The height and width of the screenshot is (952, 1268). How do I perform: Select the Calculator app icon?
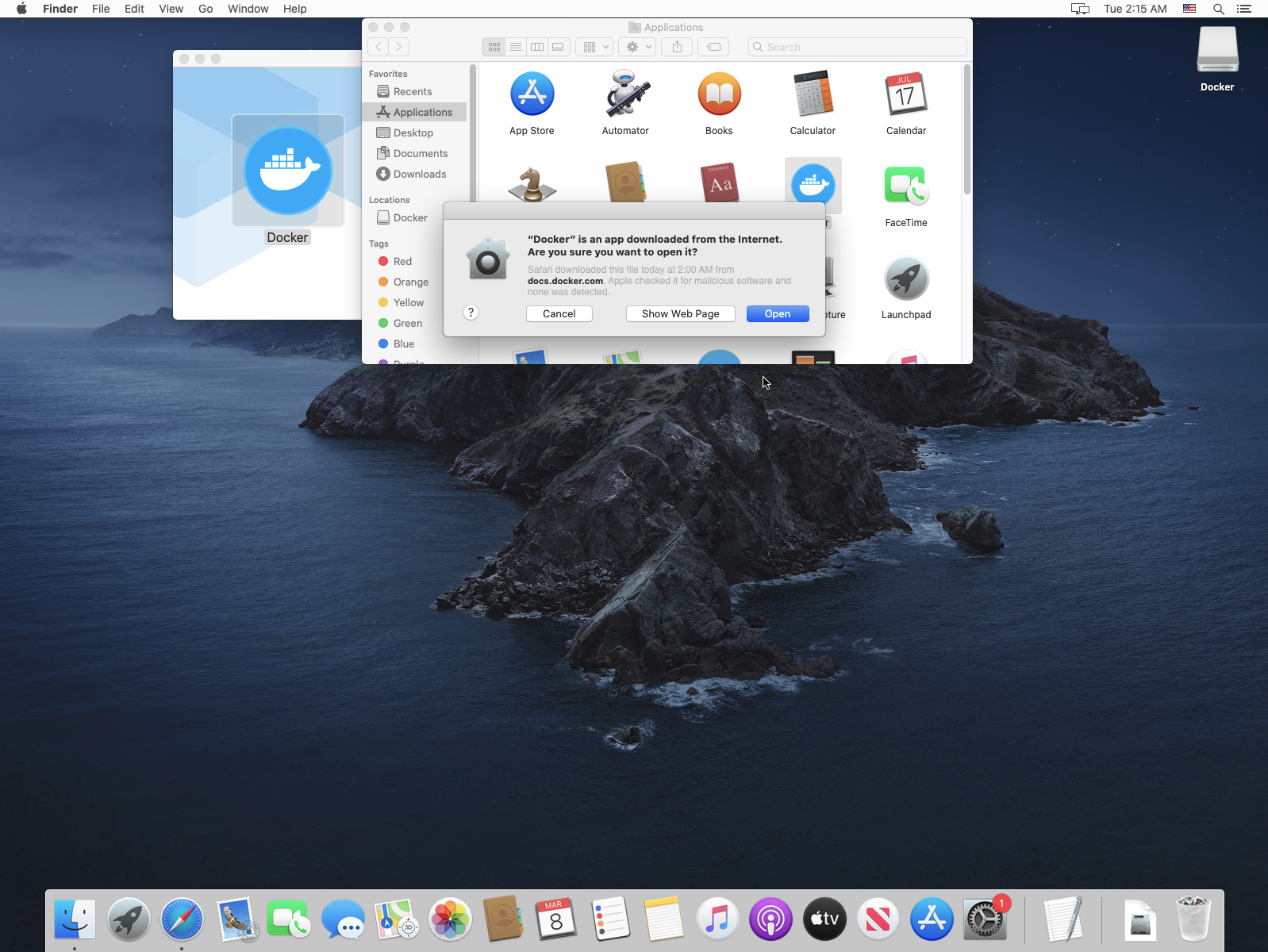[x=813, y=95]
